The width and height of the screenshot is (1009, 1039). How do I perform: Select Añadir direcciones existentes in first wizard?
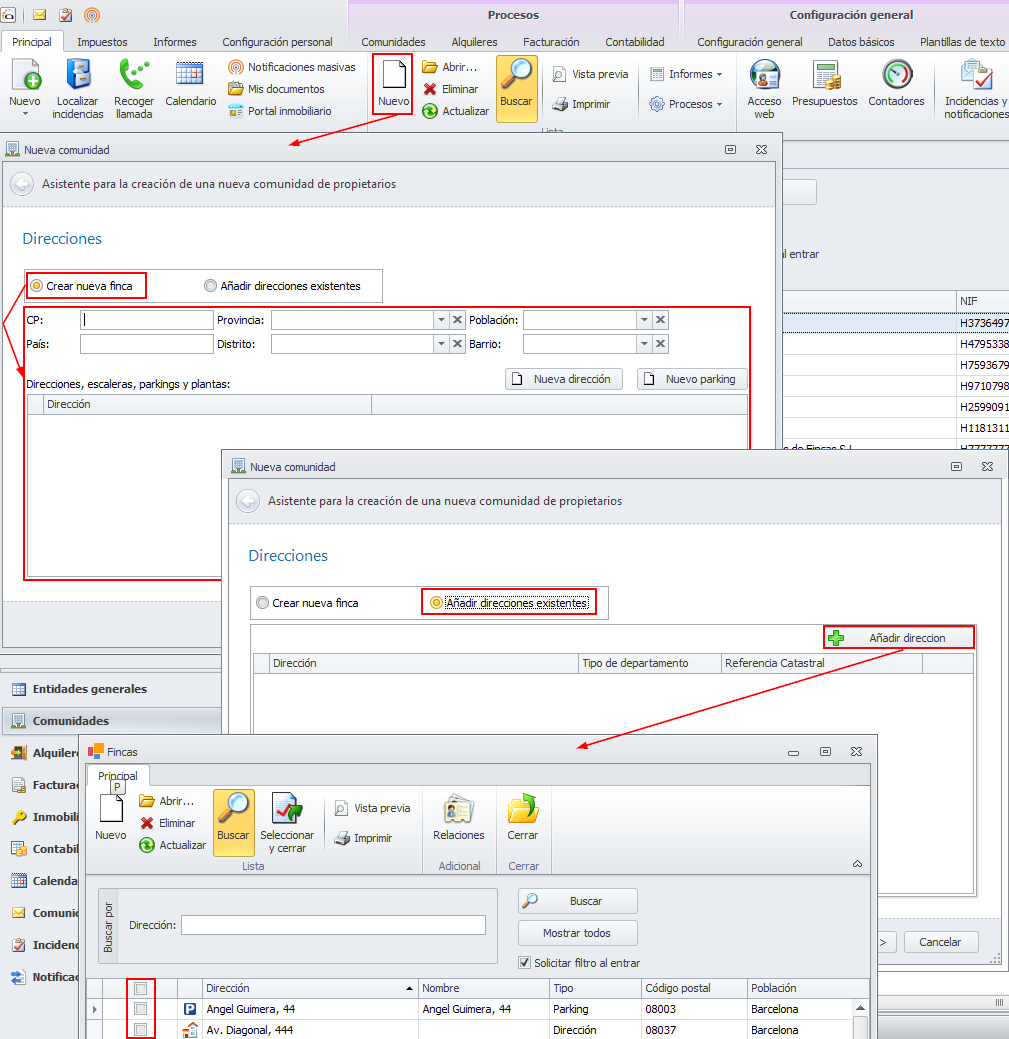click(282, 286)
